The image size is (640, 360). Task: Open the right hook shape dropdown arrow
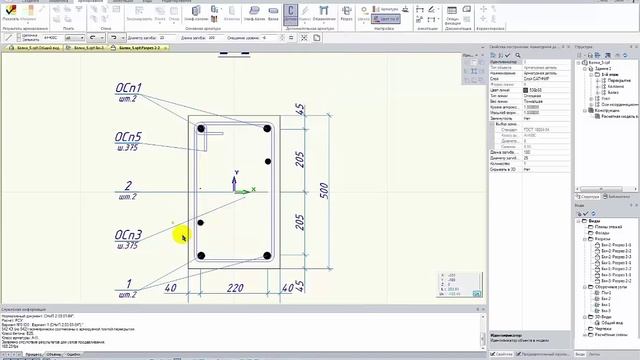[x=122, y=38]
